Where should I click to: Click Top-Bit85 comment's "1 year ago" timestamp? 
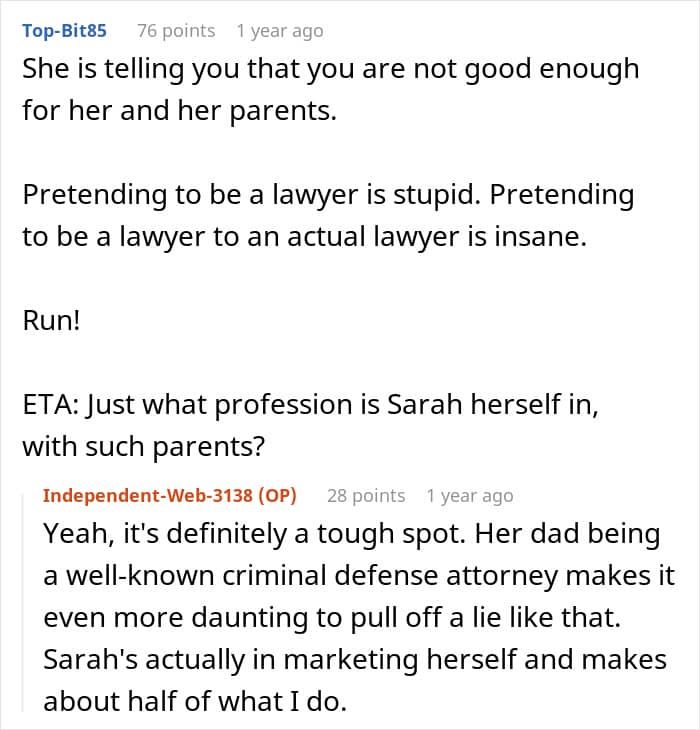[280, 31]
